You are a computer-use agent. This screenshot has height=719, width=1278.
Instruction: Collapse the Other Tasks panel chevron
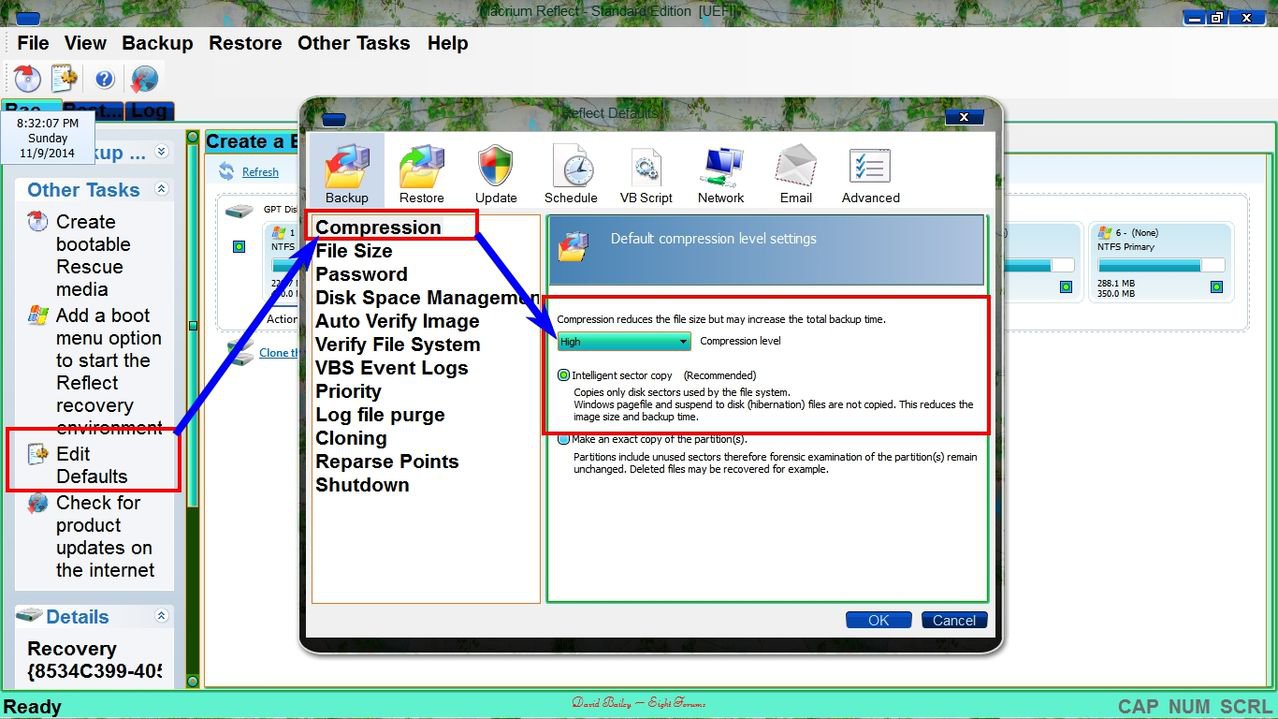click(162, 189)
